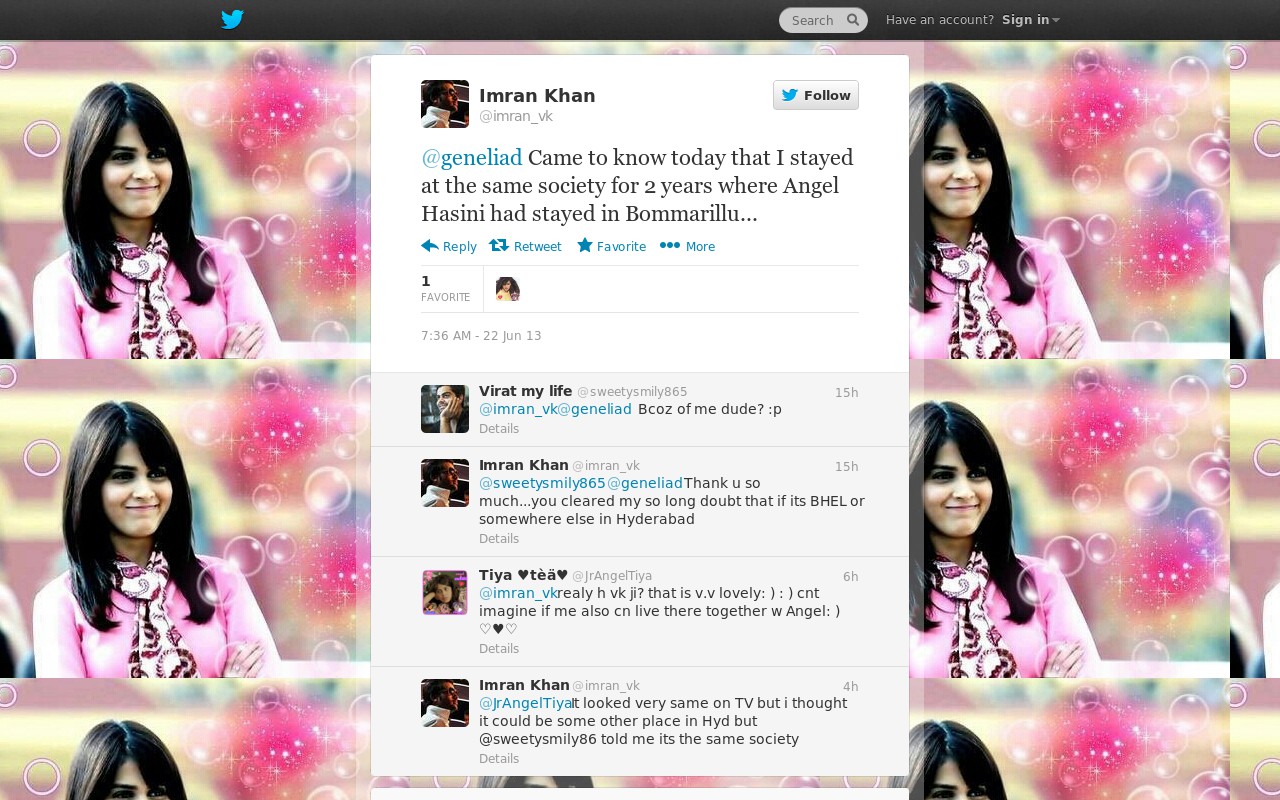Open @imran_vk mention in Virat's reply

tap(518, 409)
